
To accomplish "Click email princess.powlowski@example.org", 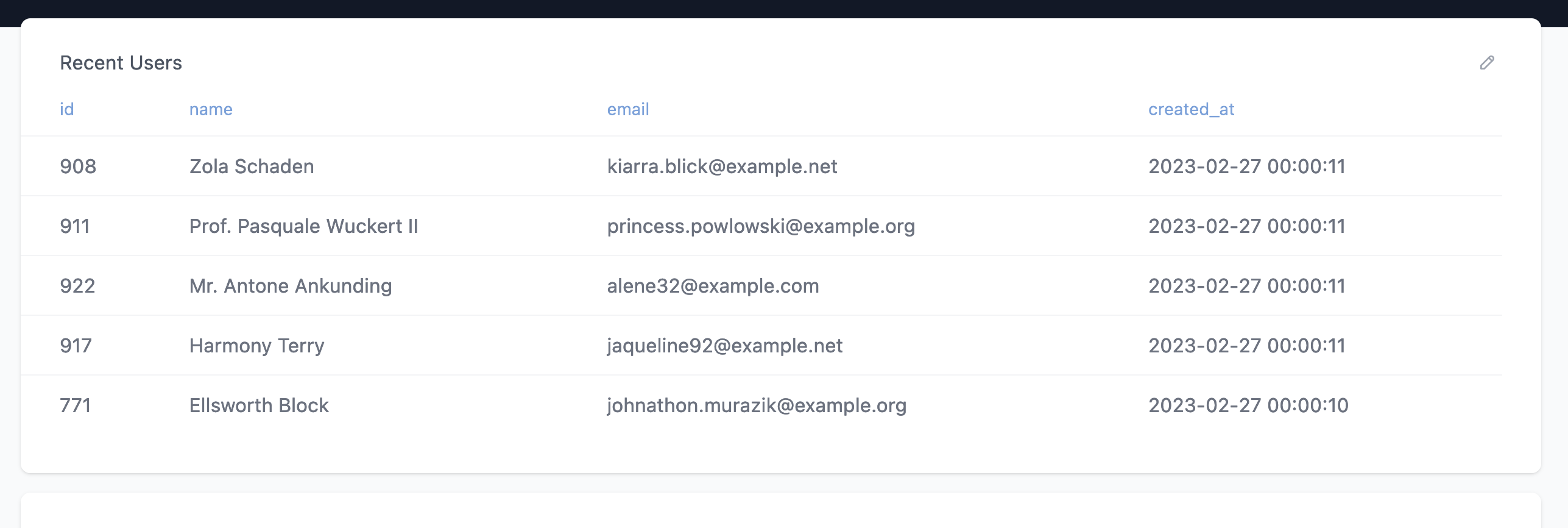I will (761, 226).
